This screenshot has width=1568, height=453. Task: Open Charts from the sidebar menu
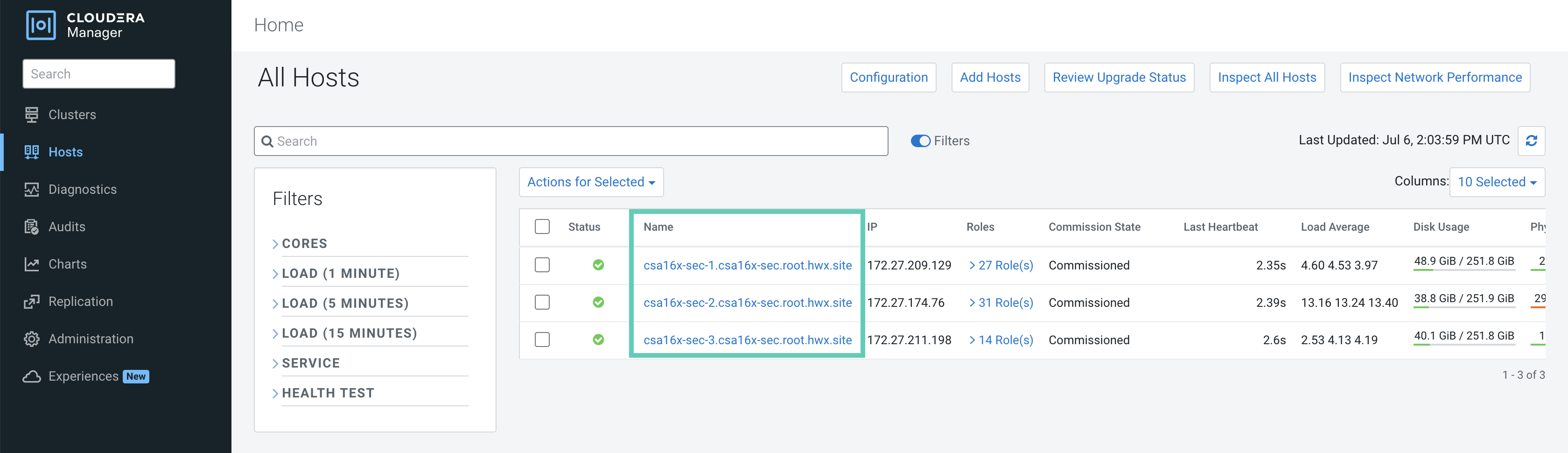tap(67, 264)
